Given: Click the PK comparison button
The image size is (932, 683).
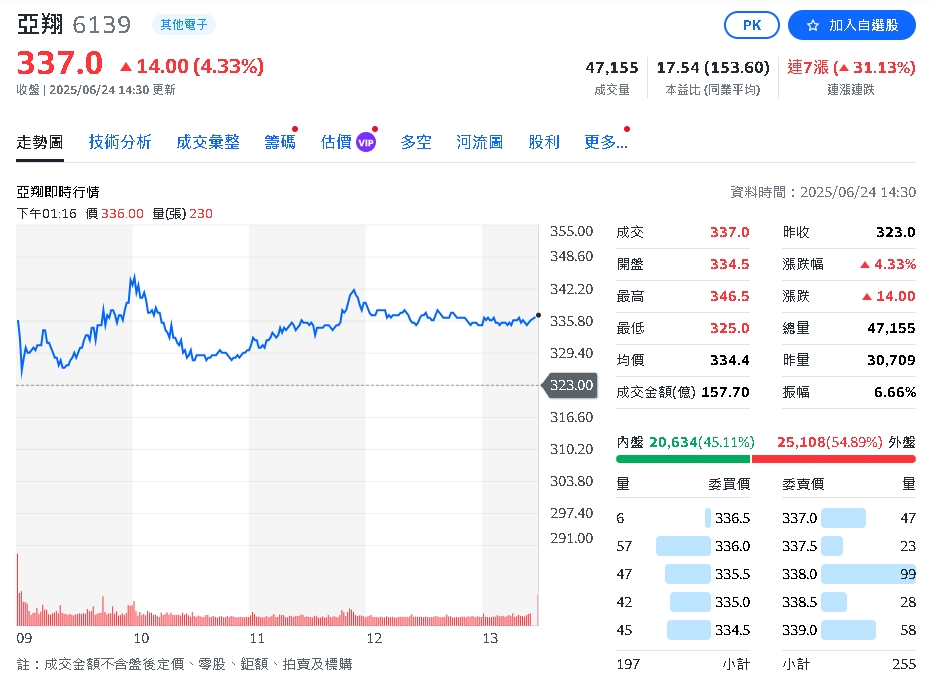Looking at the screenshot, I should pos(751,25).
